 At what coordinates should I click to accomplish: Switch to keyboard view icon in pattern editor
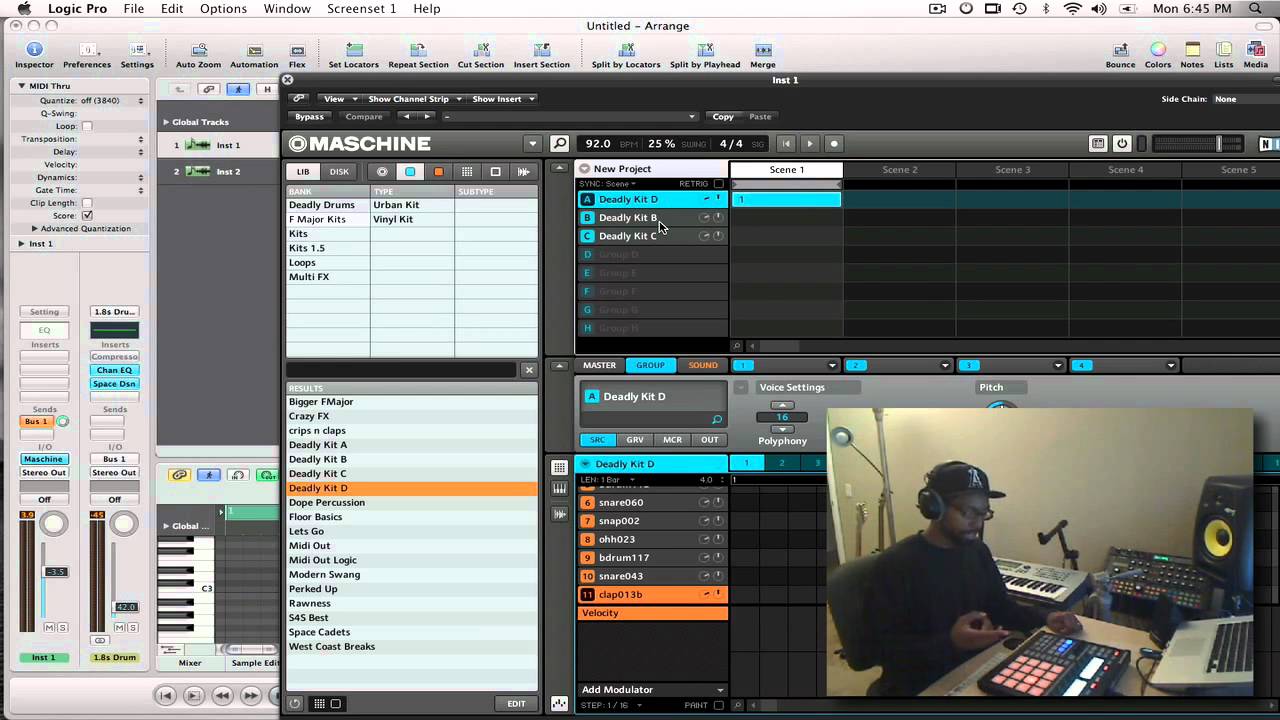(559, 491)
